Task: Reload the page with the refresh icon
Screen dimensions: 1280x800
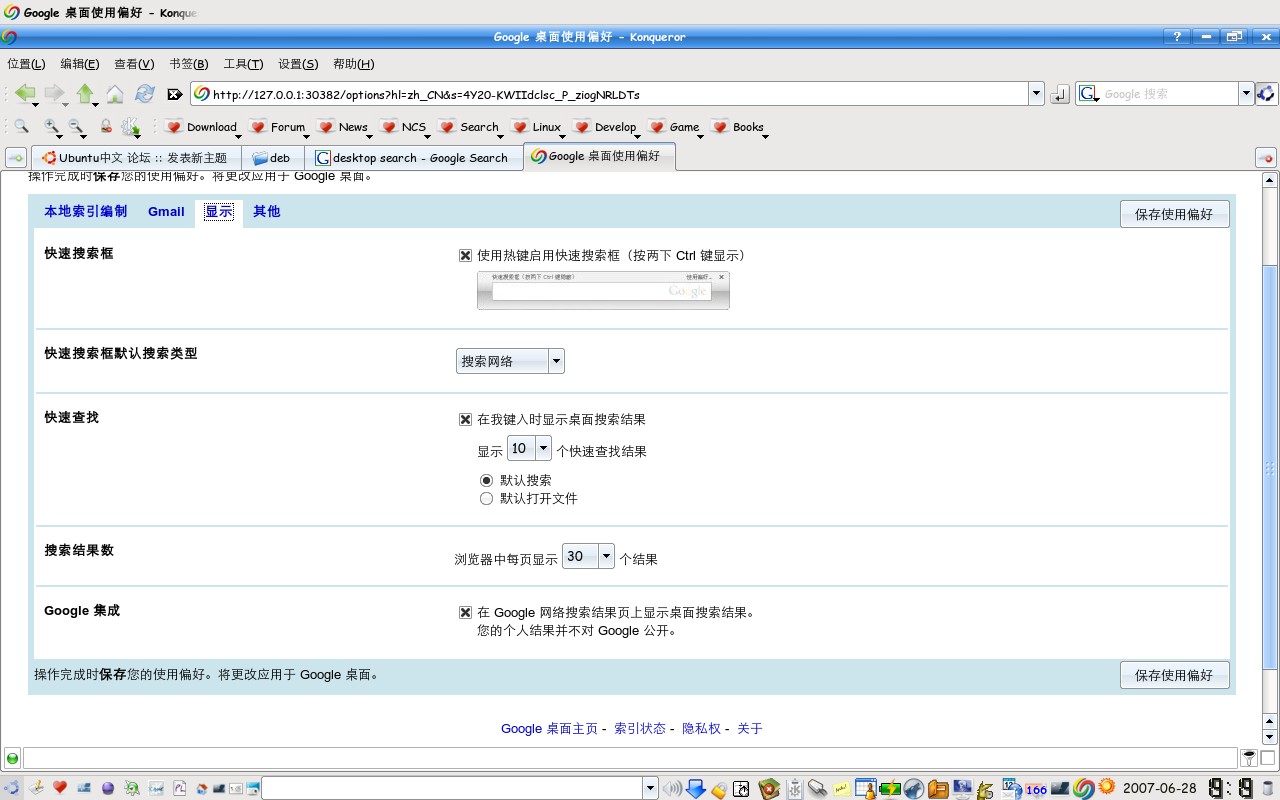Action: (x=145, y=94)
